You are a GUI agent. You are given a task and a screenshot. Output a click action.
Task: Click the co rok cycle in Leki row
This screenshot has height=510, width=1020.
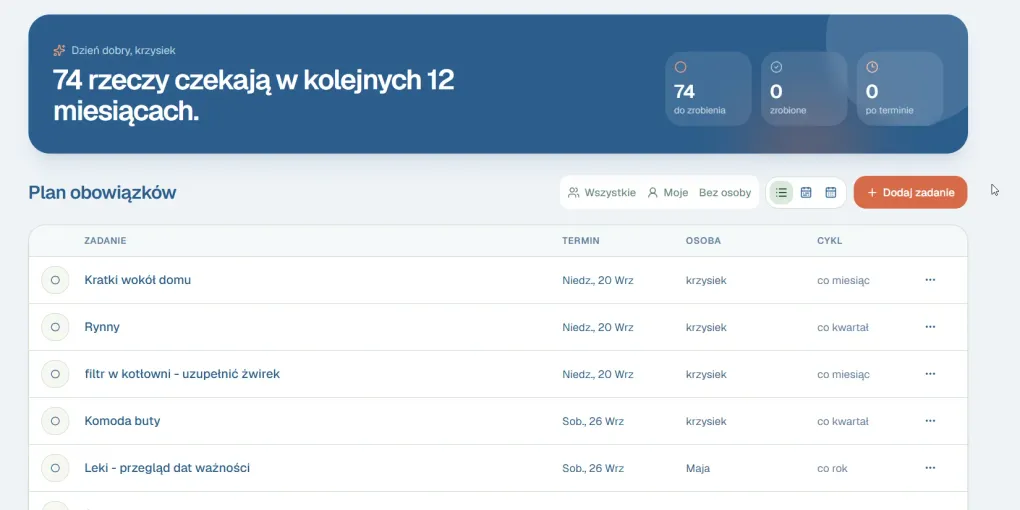pyautogui.click(x=832, y=468)
